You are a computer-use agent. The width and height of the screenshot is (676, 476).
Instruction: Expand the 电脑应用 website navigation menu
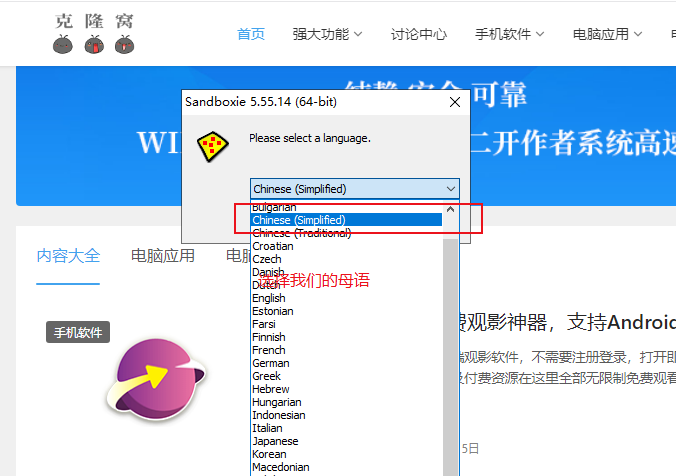[607, 34]
